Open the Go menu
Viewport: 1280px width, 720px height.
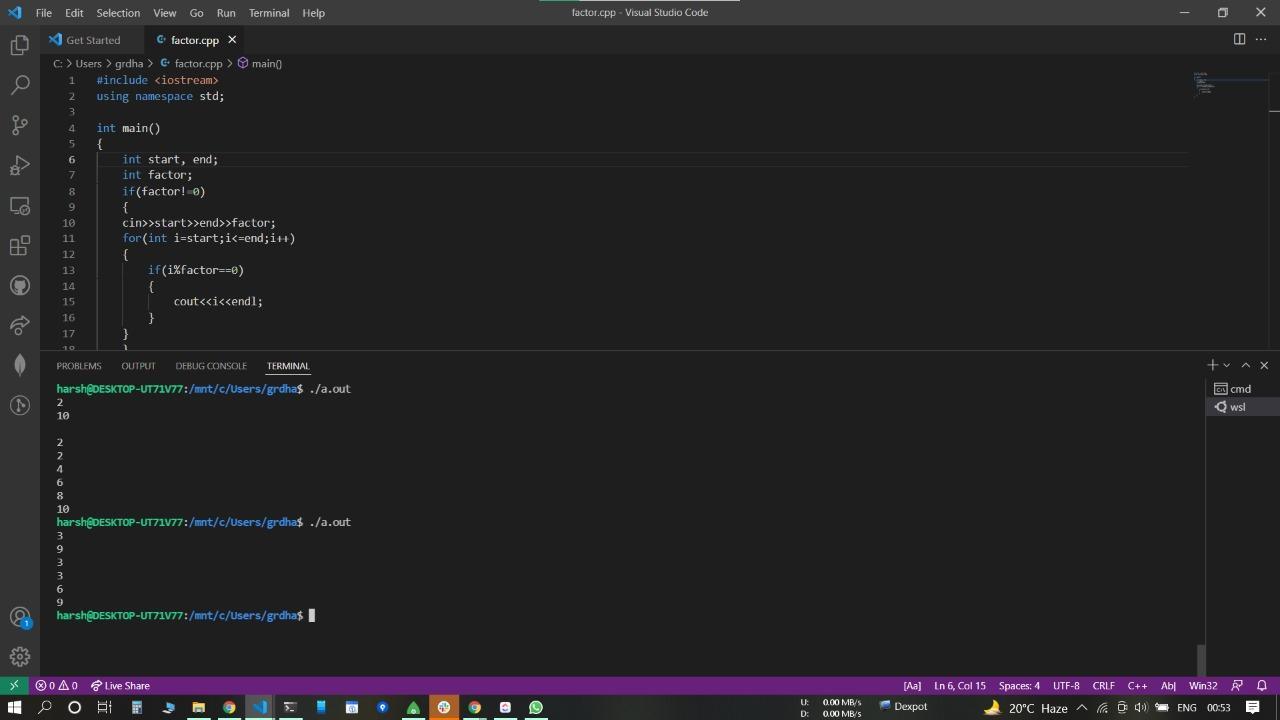point(196,13)
